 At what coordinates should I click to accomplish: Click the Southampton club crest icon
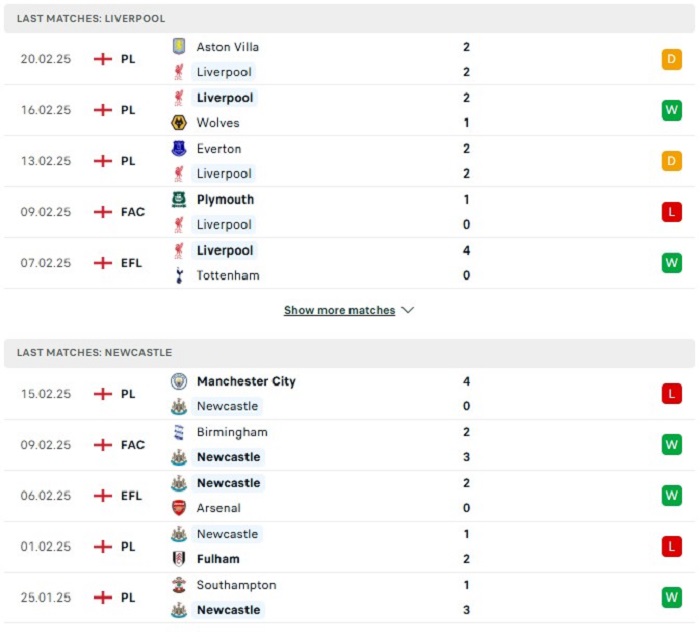click(x=179, y=585)
